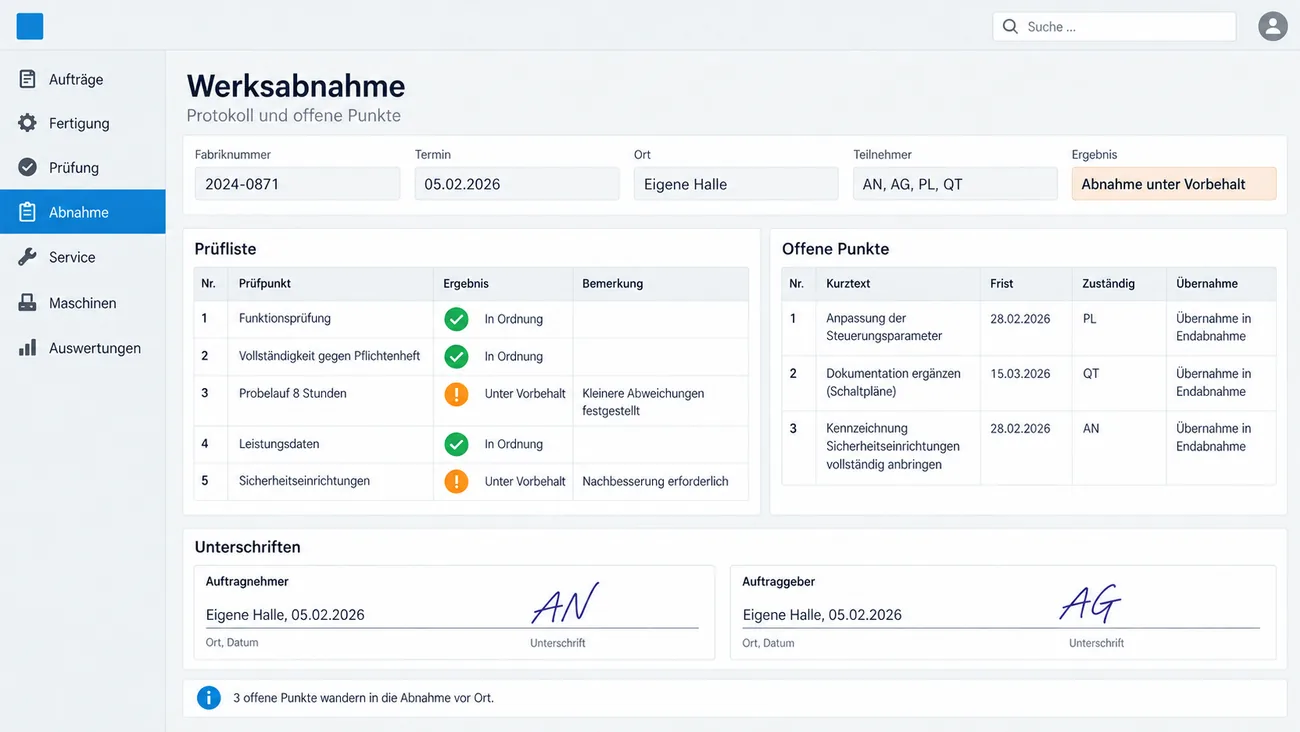Screen dimensions: 1300x732
Task: Select Vollständigkeit gegen Pflichtenheft text
Action: [x=330, y=356]
